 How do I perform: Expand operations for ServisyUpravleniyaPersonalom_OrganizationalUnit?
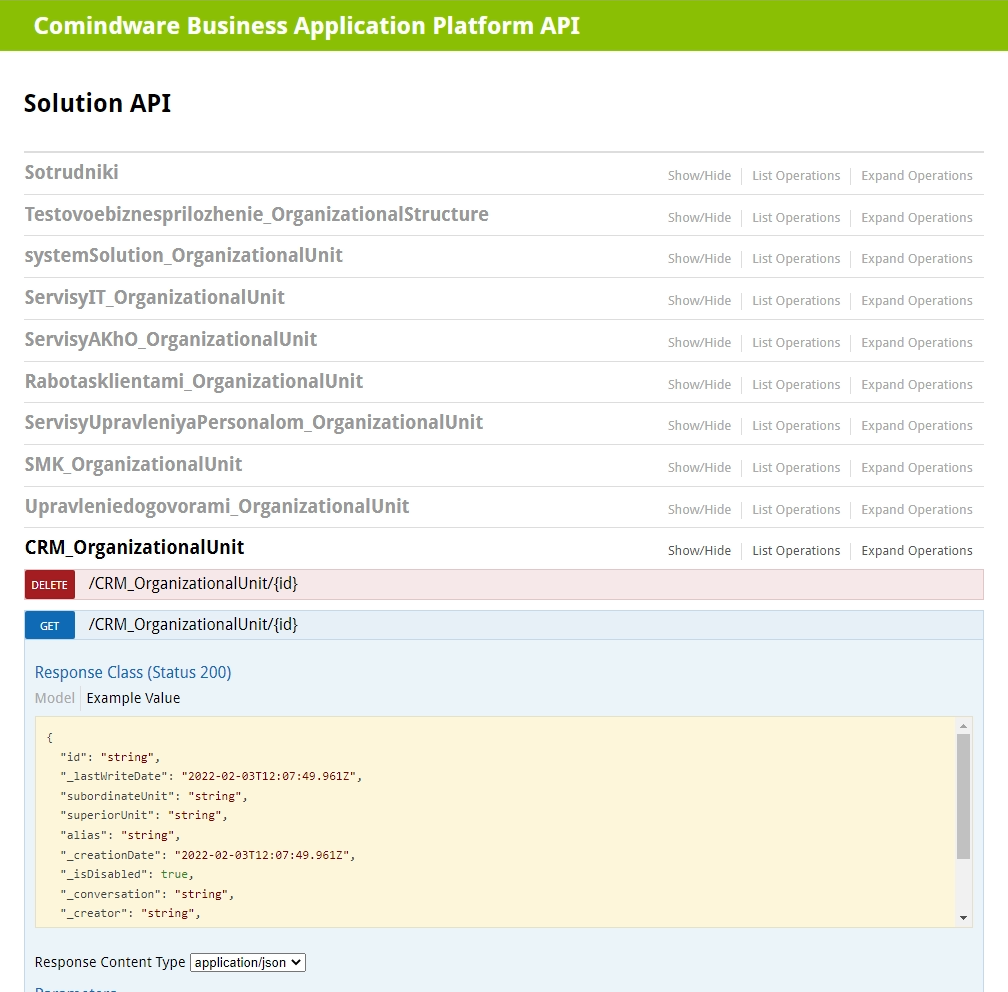(917, 426)
